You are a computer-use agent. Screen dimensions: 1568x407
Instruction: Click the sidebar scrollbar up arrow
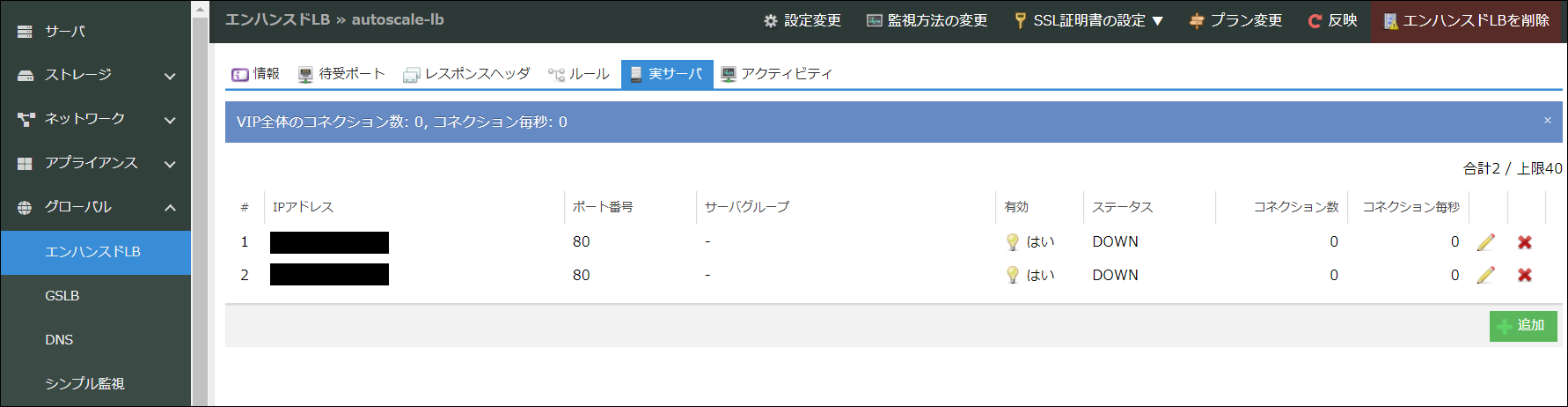[200, 10]
